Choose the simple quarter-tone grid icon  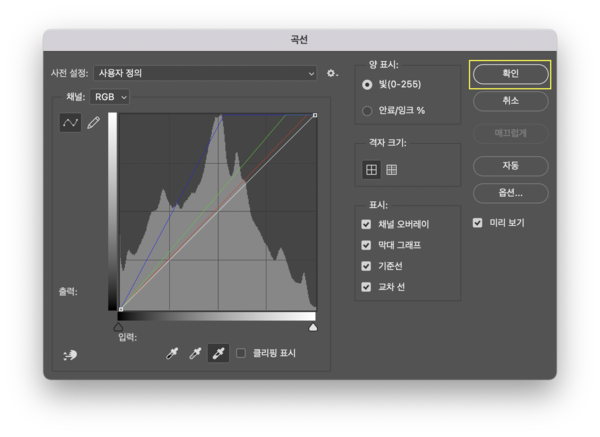click(371, 170)
